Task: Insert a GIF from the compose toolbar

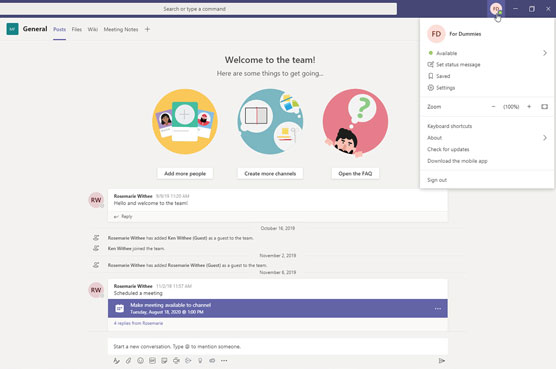Action: pyautogui.click(x=152, y=360)
